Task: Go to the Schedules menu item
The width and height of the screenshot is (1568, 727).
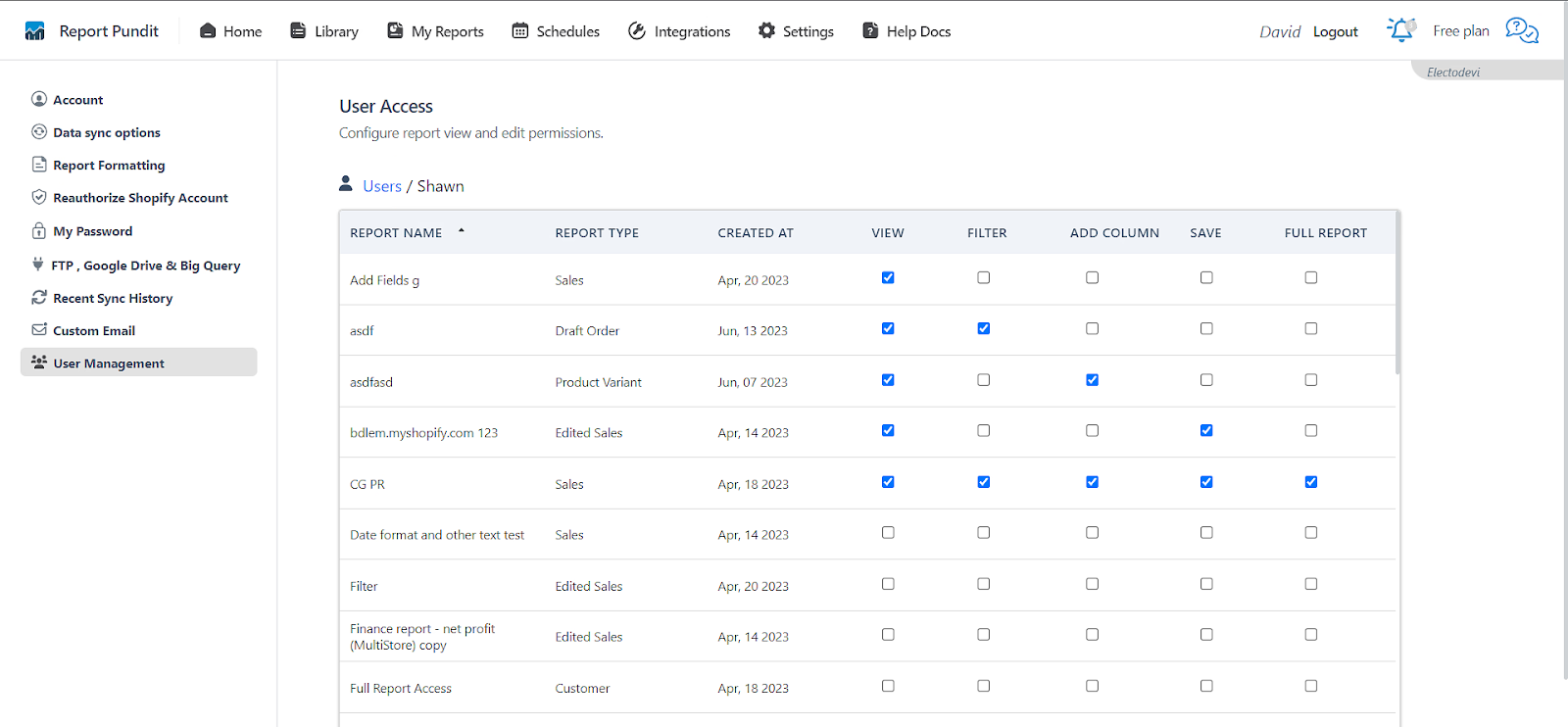Action: pyautogui.click(x=556, y=31)
